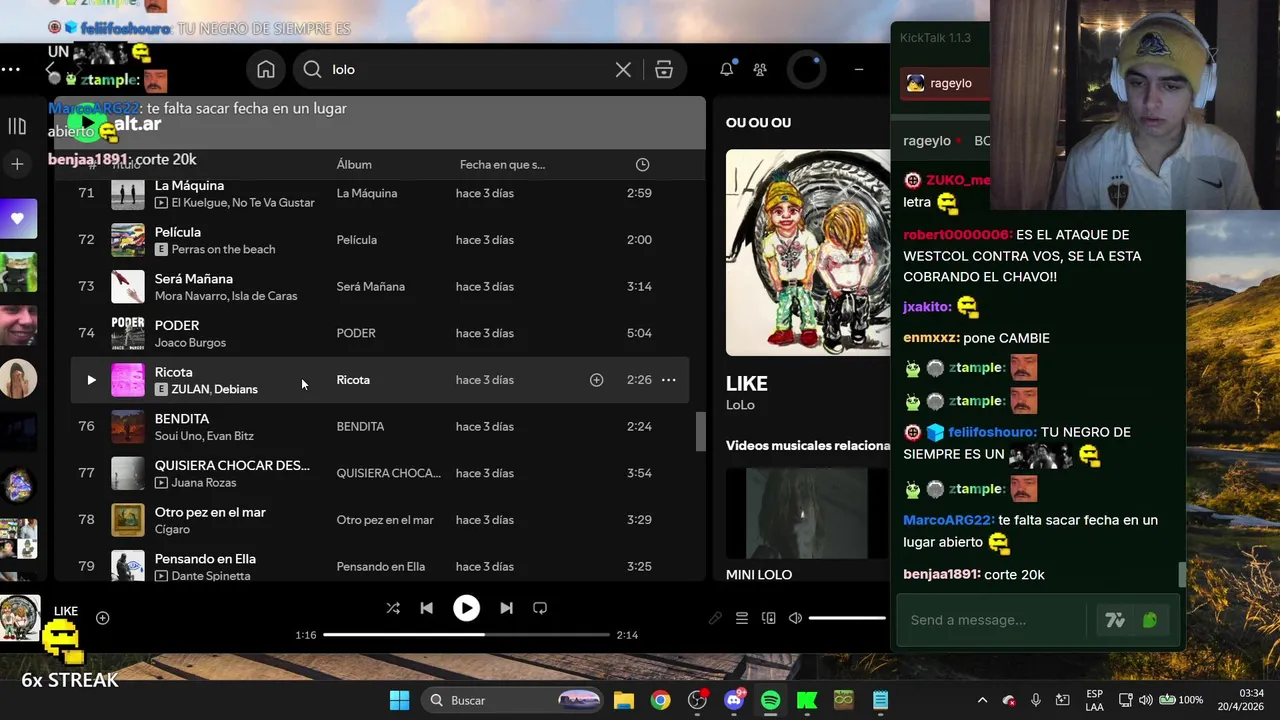The width and height of the screenshot is (1280, 720).
Task: Open LoLo artist in Now Playing panel
Action: pos(740,405)
